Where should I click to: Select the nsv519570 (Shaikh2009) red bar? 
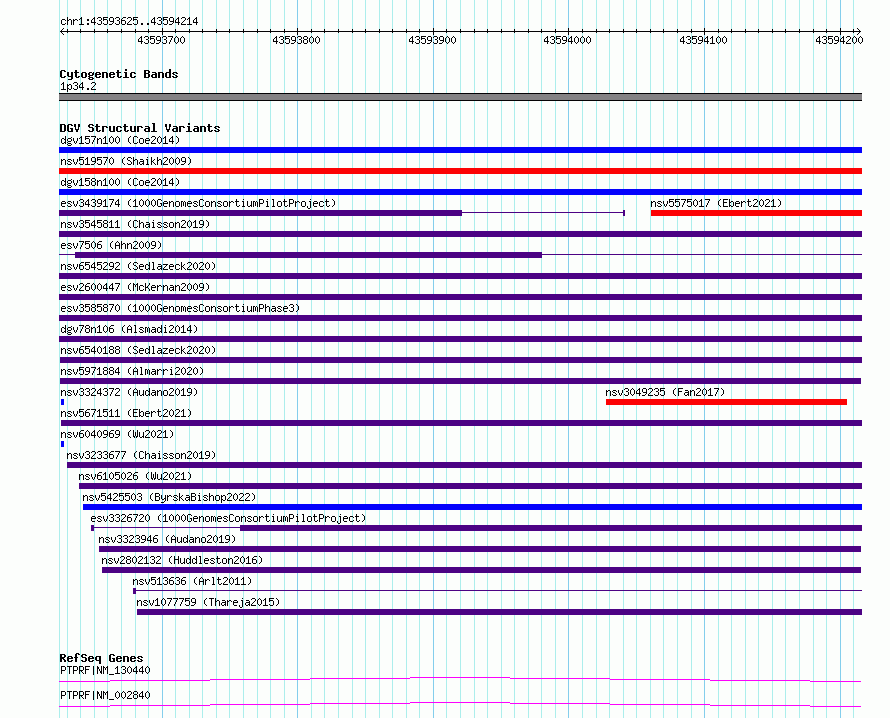point(460,171)
